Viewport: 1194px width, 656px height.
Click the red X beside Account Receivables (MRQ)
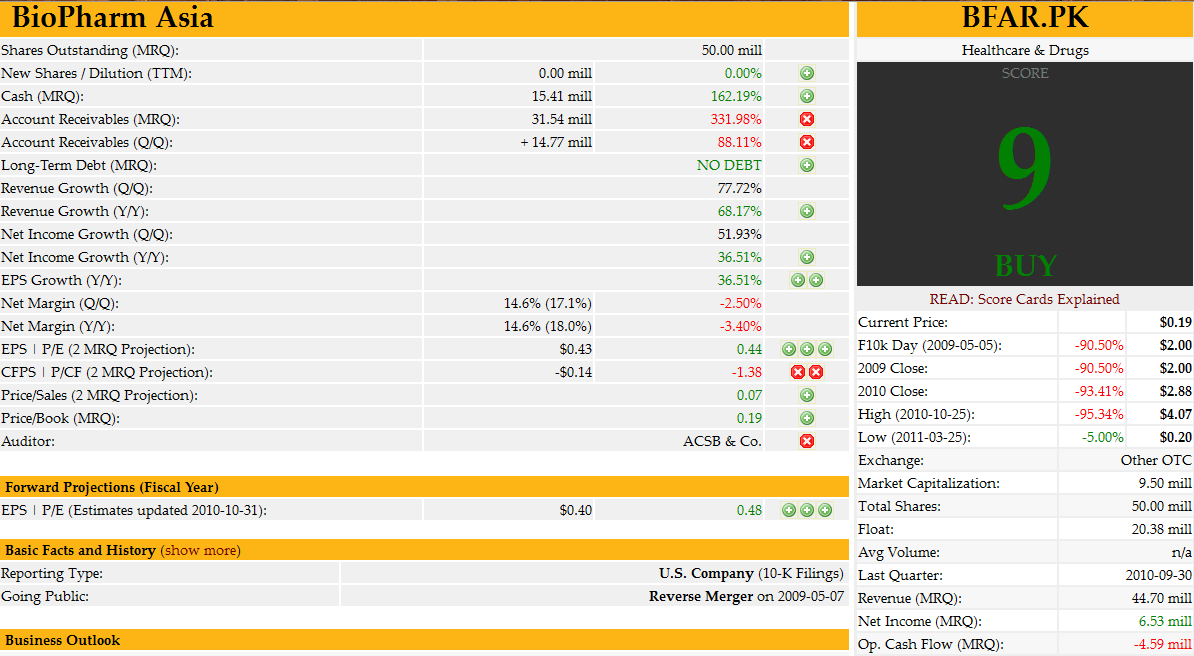[x=807, y=119]
